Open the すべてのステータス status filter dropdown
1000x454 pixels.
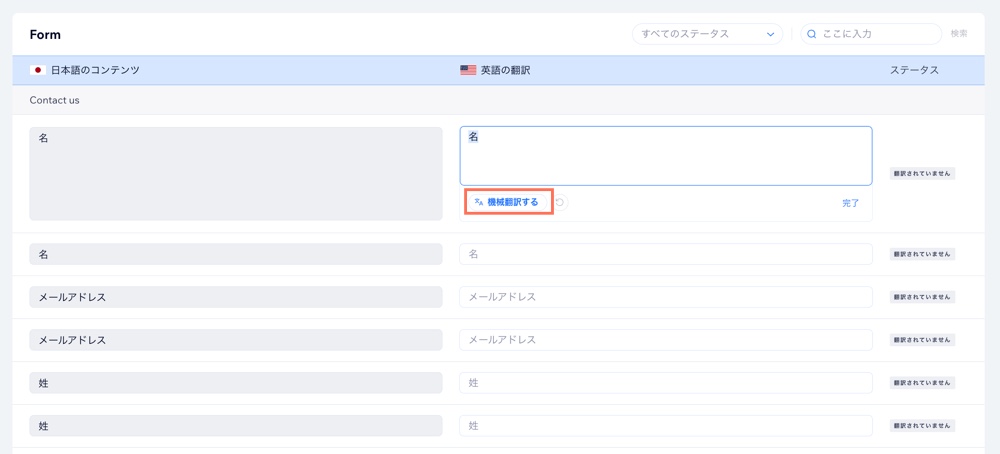point(707,34)
